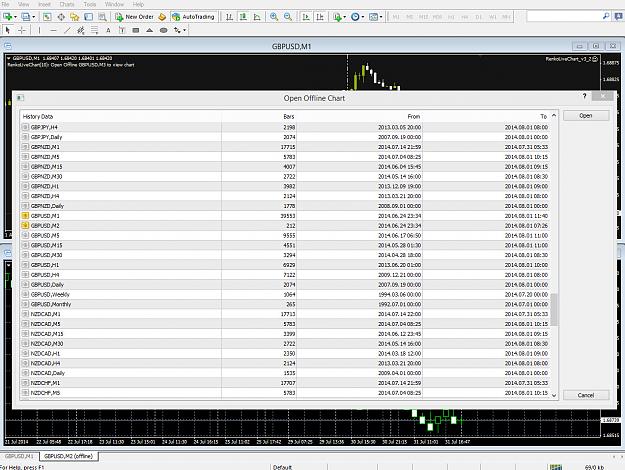Click the Open button in dialog
625x470 pixels.
click(586, 116)
